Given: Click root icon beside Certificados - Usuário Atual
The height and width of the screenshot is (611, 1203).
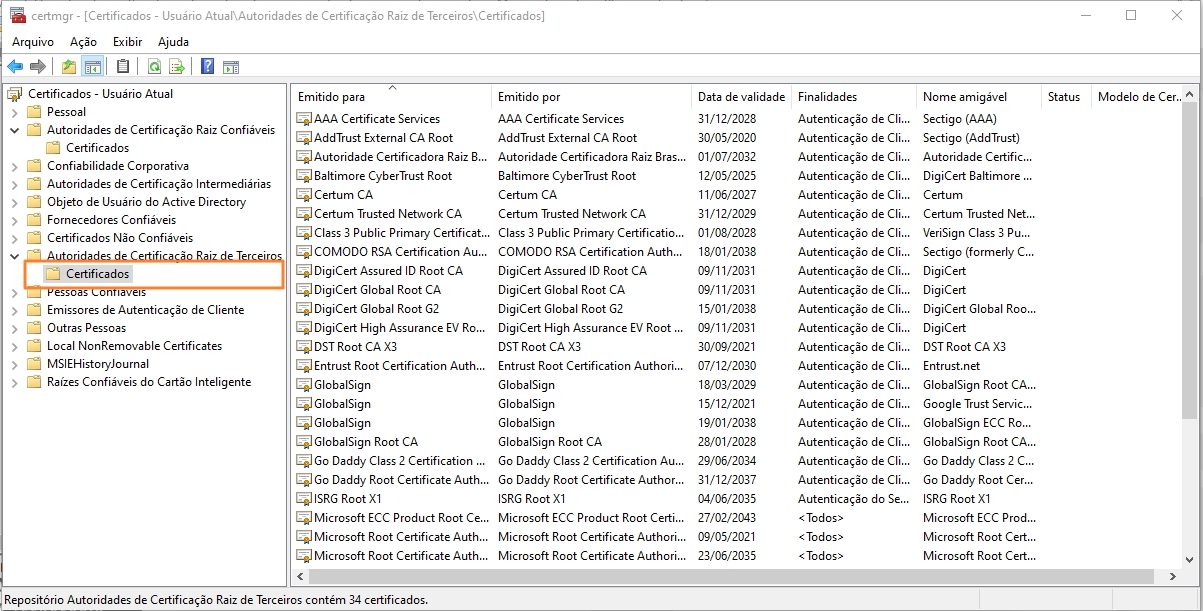Looking at the screenshot, I should click(x=15, y=94).
